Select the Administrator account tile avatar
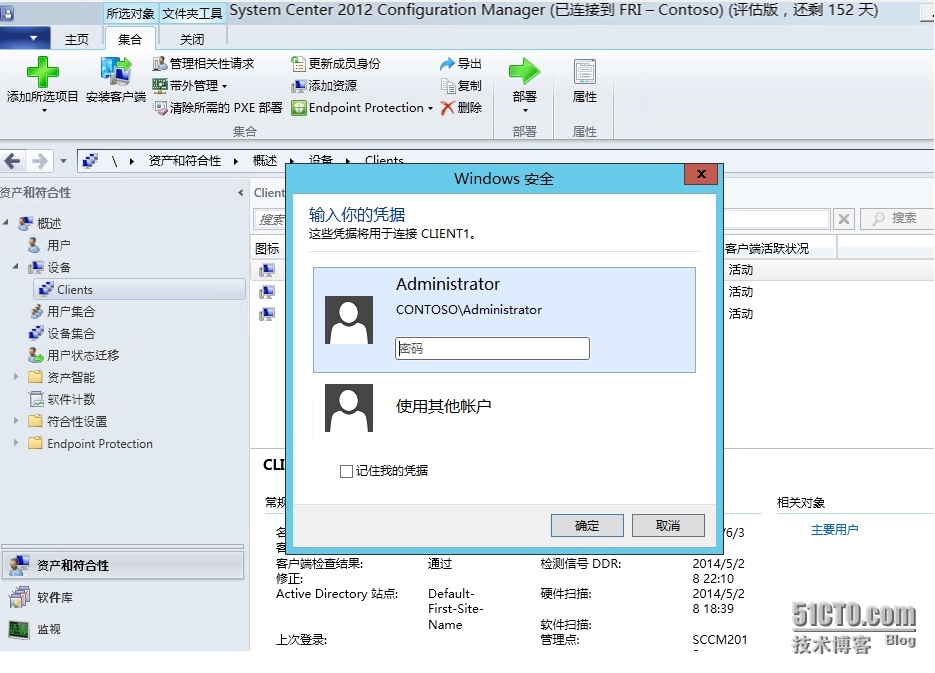The image size is (935, 673). pos(349,320)
